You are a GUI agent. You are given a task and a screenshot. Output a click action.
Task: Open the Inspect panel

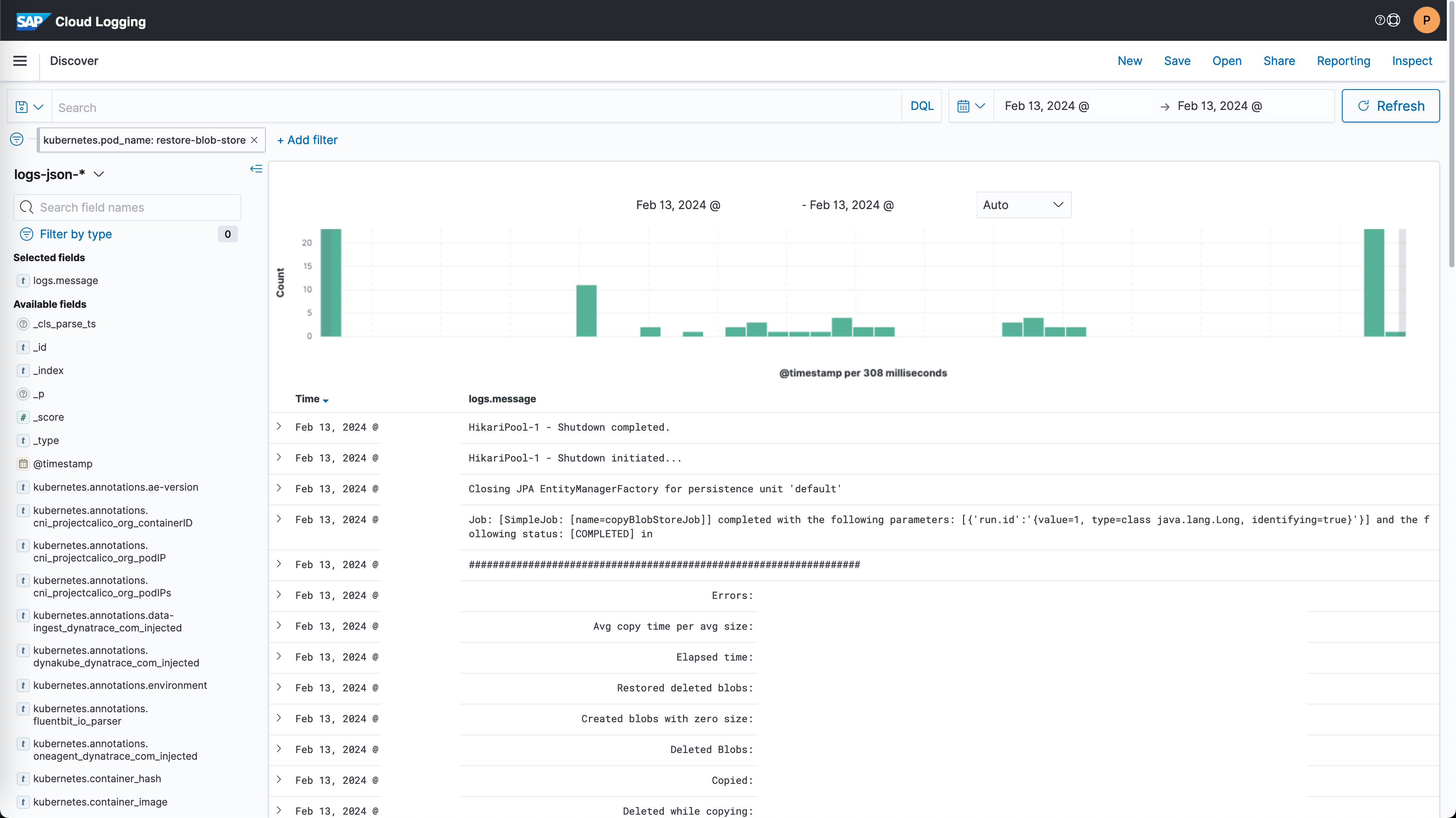pyautogui.click(x=1412, y=60)
